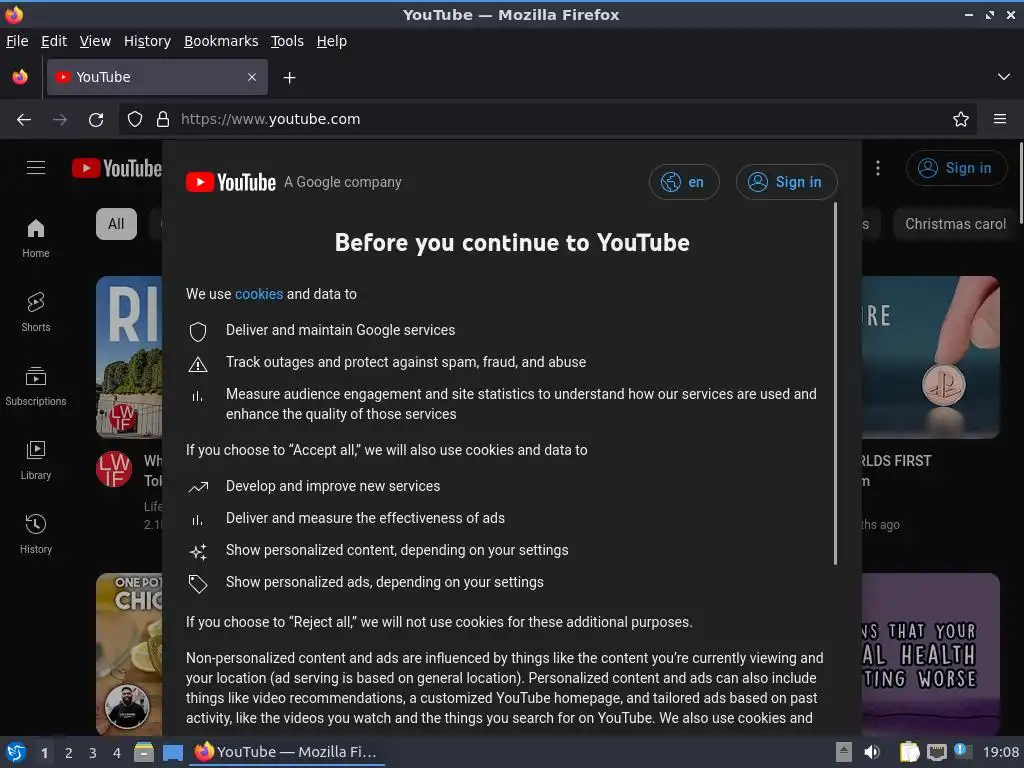Open the taskbar start menu icon
This screenshot has height=768, width=1024.
16,752
